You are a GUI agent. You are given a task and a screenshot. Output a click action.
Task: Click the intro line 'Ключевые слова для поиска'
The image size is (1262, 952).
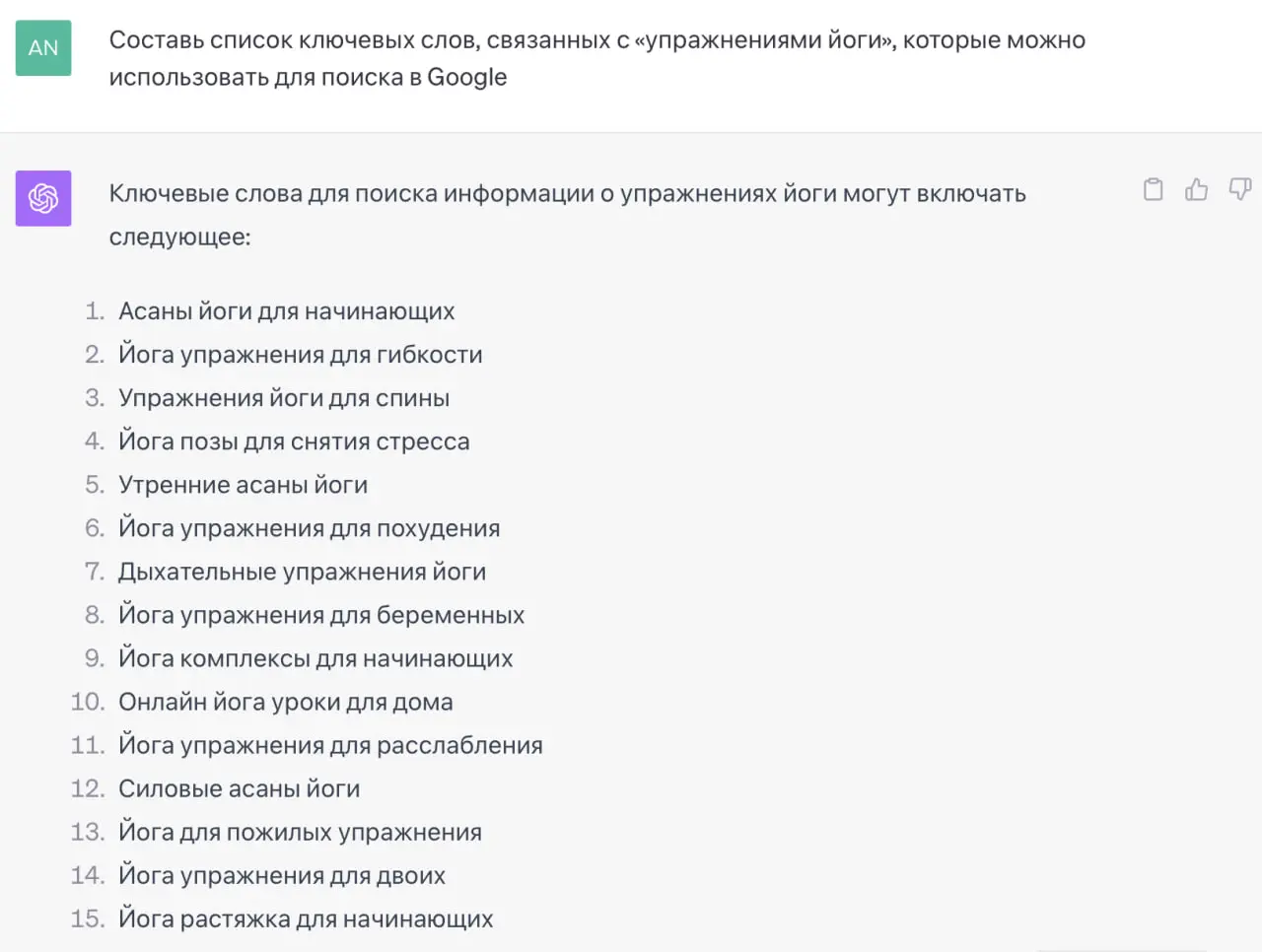(567, 214)
